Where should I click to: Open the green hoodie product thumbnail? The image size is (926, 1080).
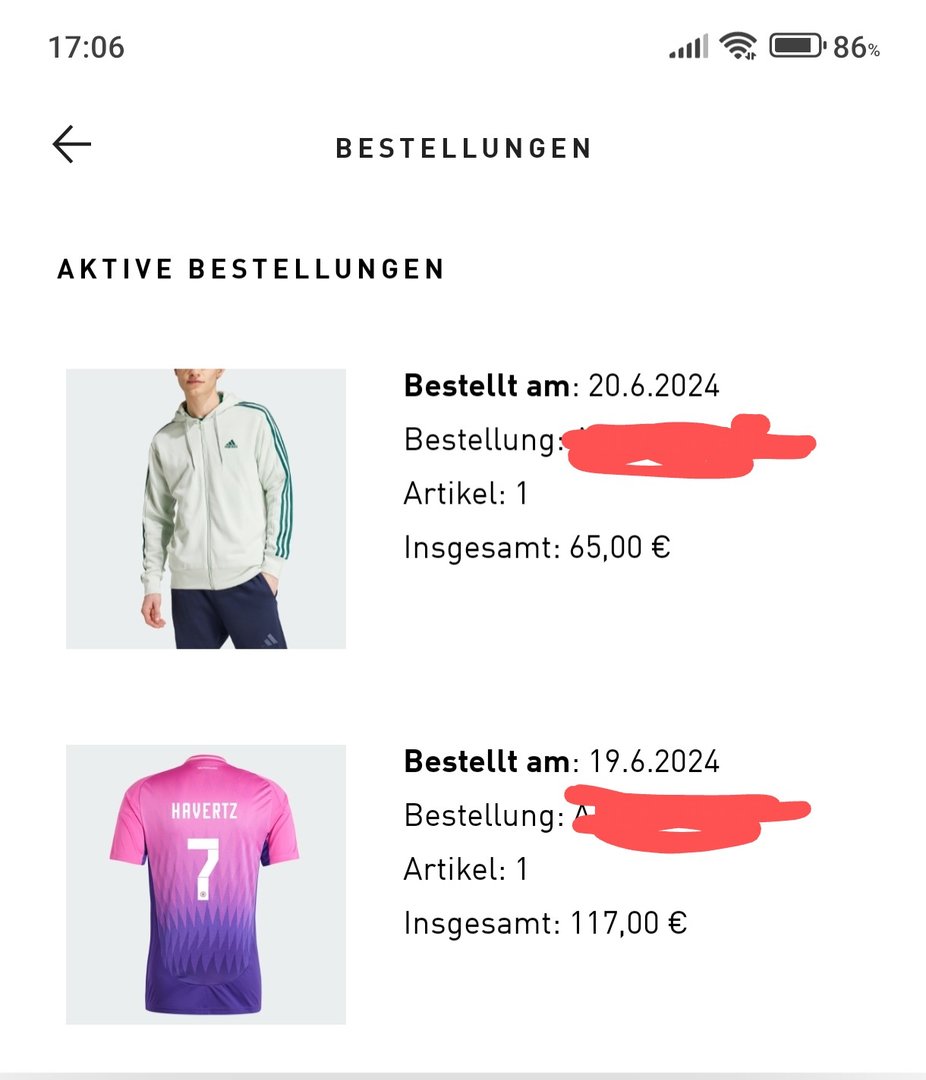pyautogui.click(x=206, y=508)
